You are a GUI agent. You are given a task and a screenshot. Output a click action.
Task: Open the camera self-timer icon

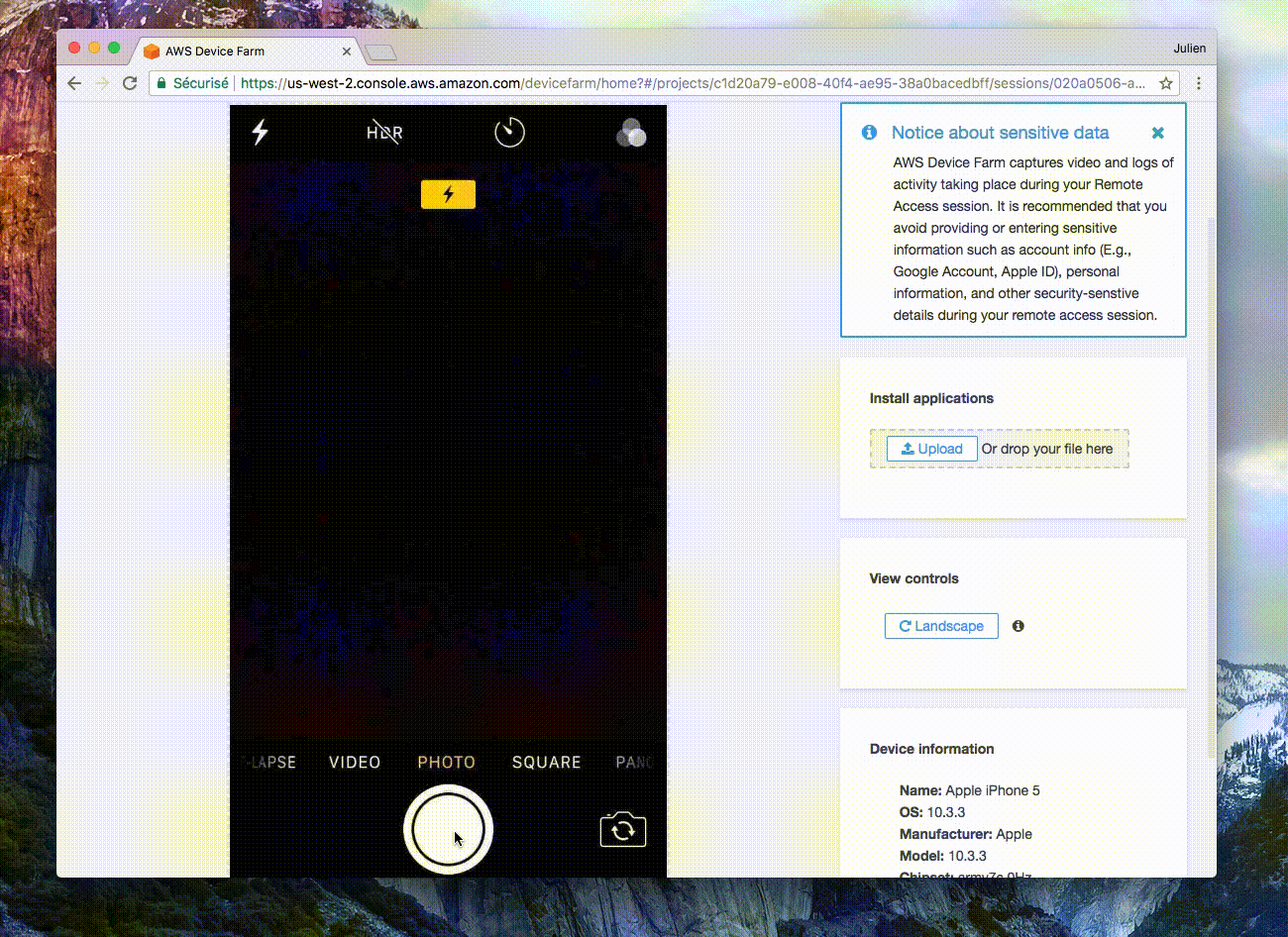(509, 132)
